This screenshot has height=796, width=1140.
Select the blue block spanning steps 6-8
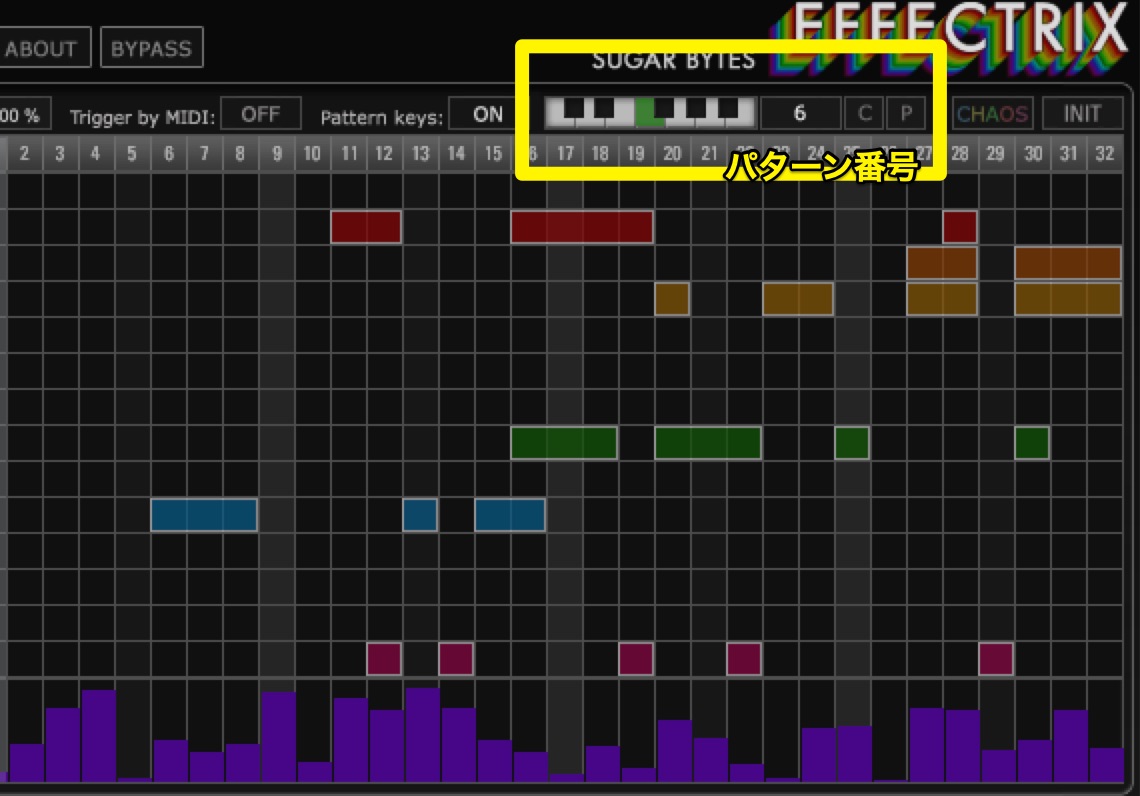click(204, 515)
